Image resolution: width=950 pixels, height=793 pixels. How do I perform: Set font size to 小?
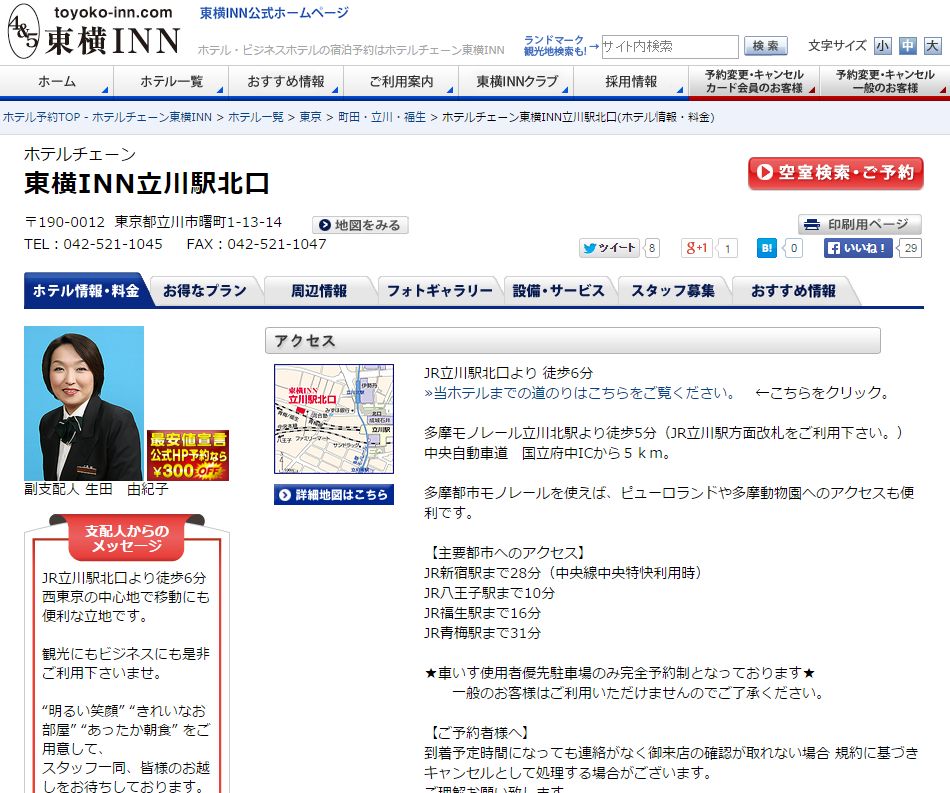tap(882, 46)
